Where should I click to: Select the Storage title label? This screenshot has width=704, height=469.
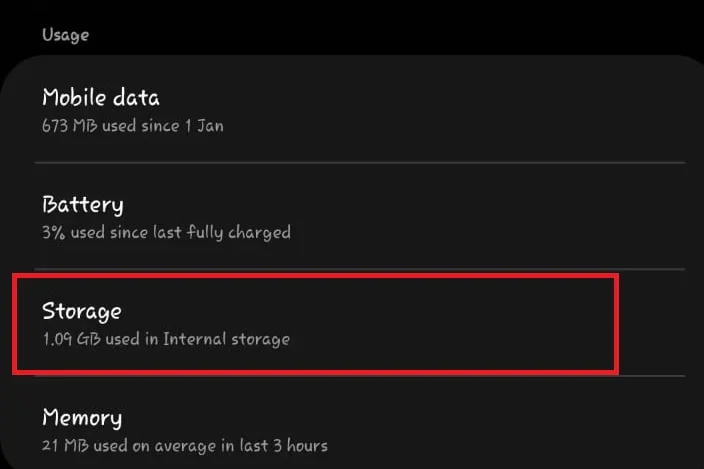coord(81,311)
